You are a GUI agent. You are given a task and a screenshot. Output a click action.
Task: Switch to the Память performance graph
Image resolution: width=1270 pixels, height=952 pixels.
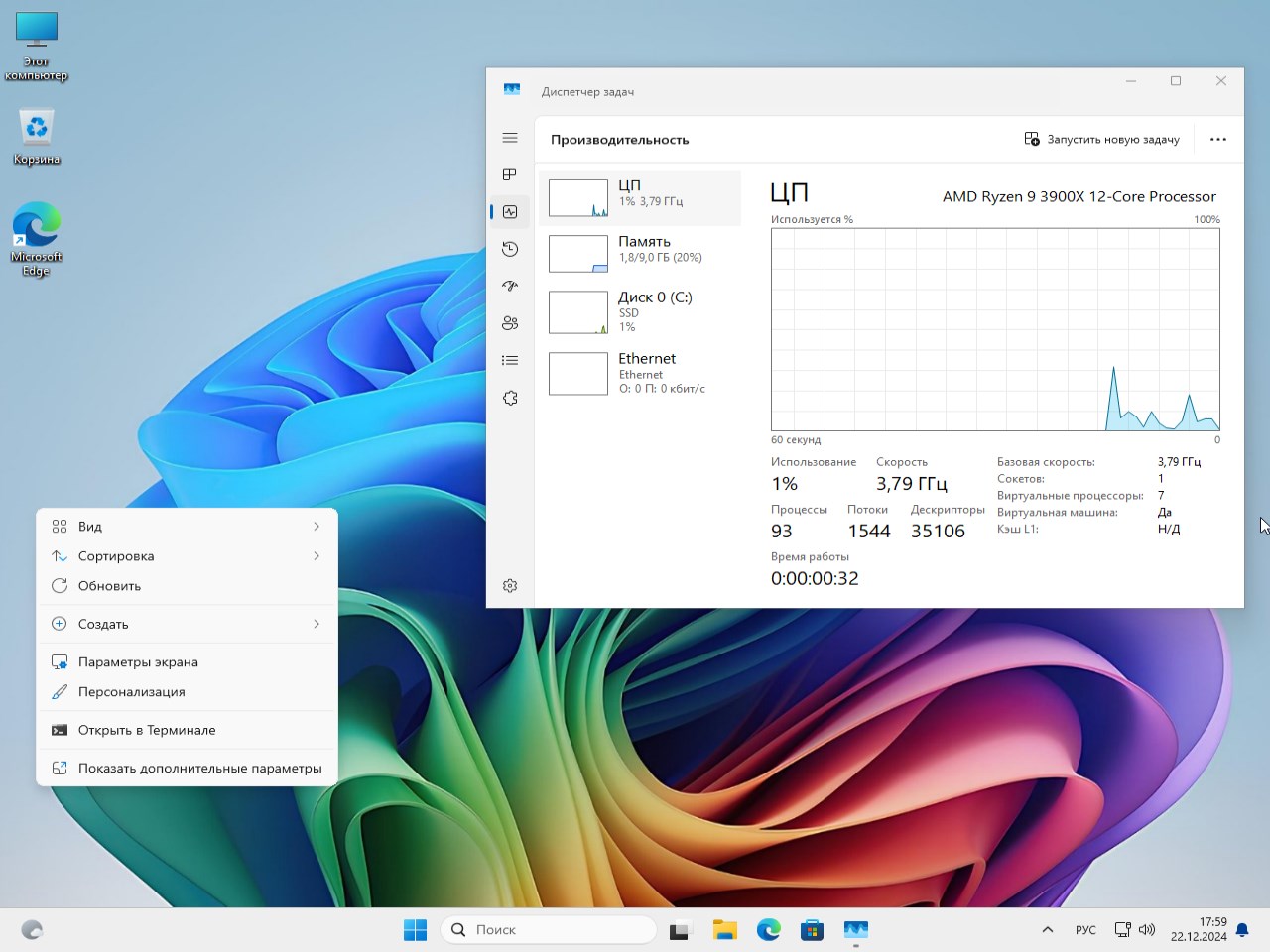point(640,253)
